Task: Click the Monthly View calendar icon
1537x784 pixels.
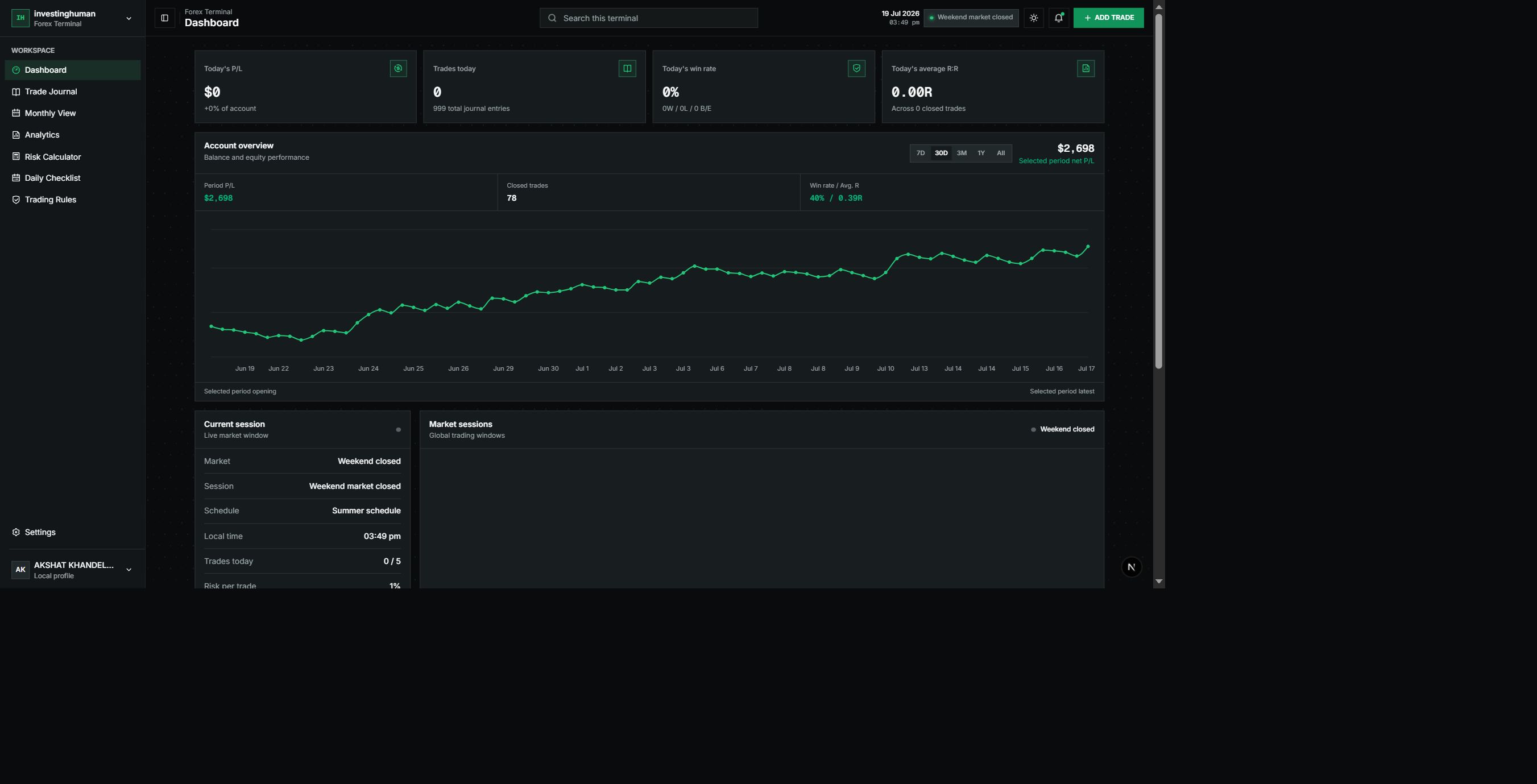Action: (x=16, y=113)
